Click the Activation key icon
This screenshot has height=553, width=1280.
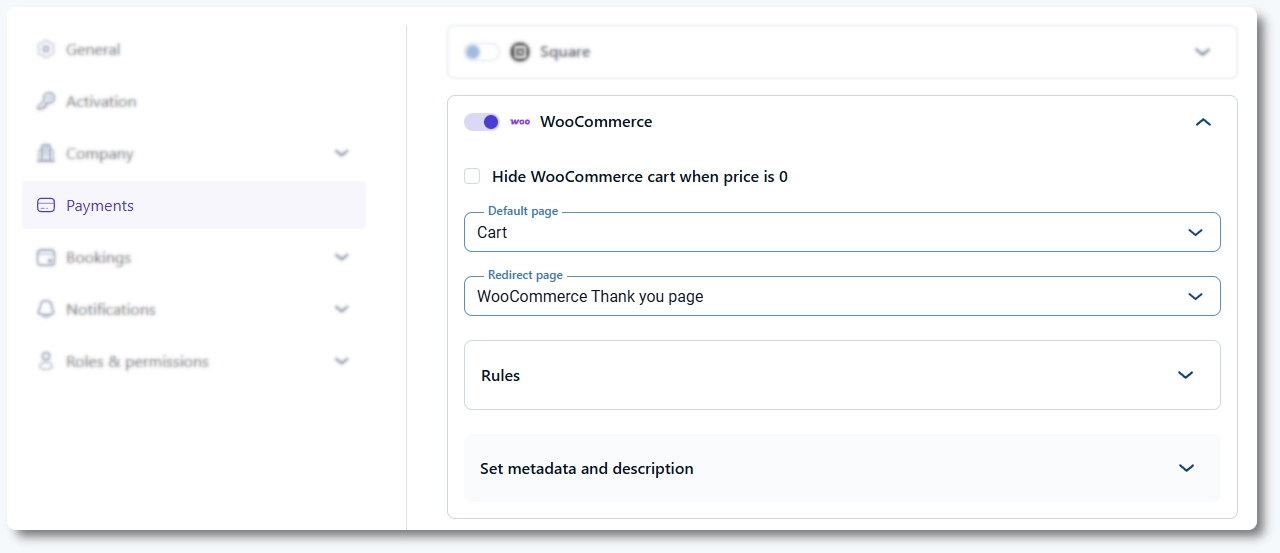(x=45, y=101)
